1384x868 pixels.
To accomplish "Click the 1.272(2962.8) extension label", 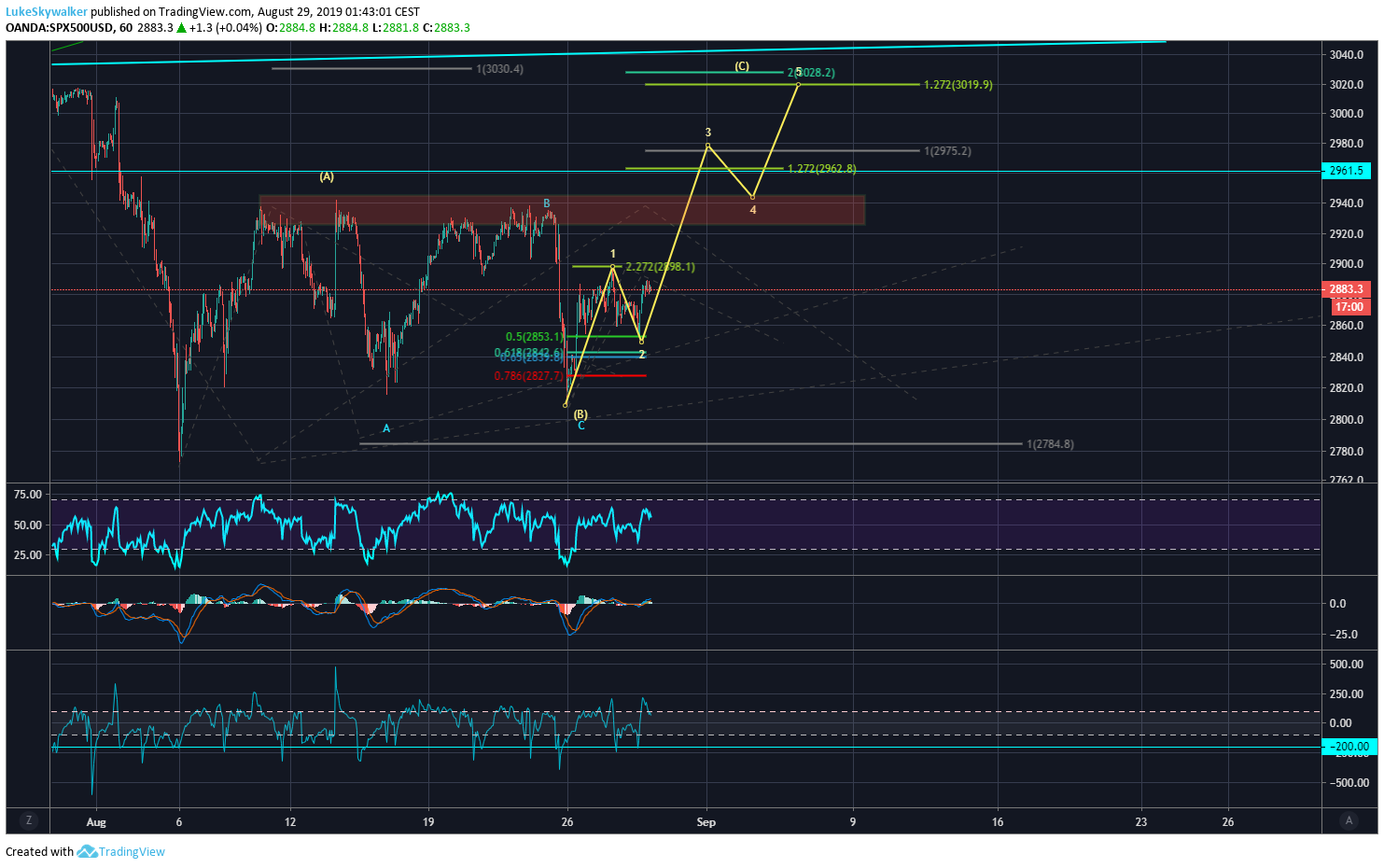I will coord(821,169).
